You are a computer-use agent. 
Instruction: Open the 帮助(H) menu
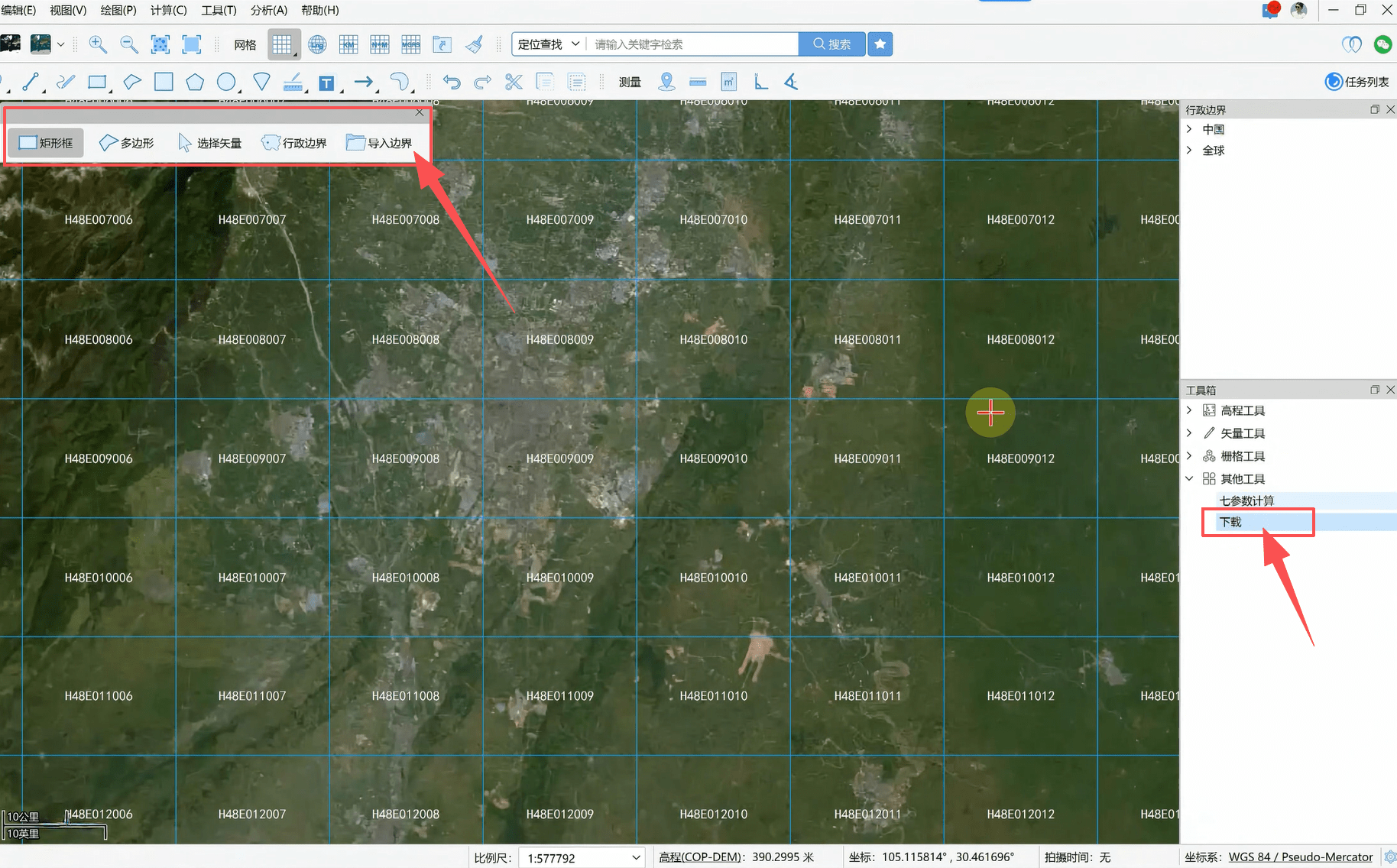pyautogui.click(x=320, y=10)
